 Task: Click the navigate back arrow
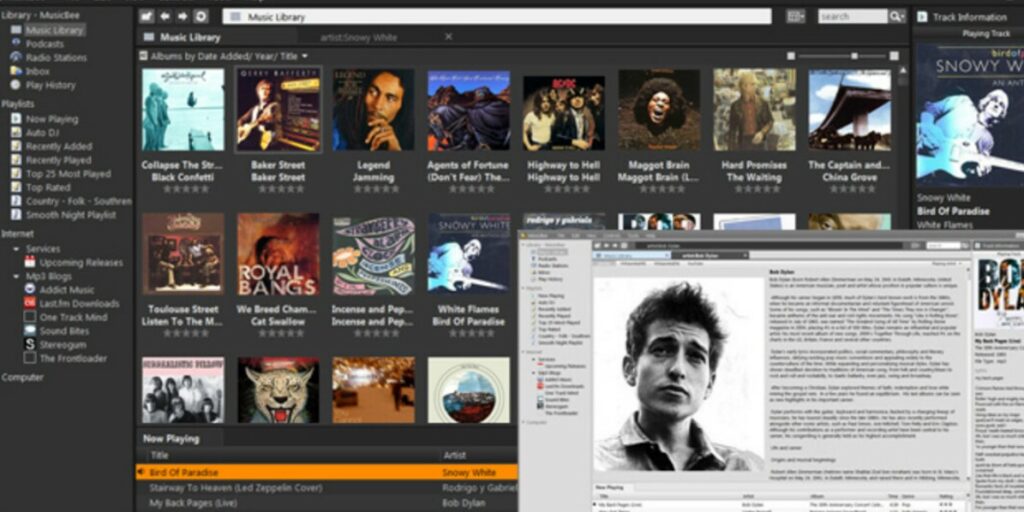165,16
